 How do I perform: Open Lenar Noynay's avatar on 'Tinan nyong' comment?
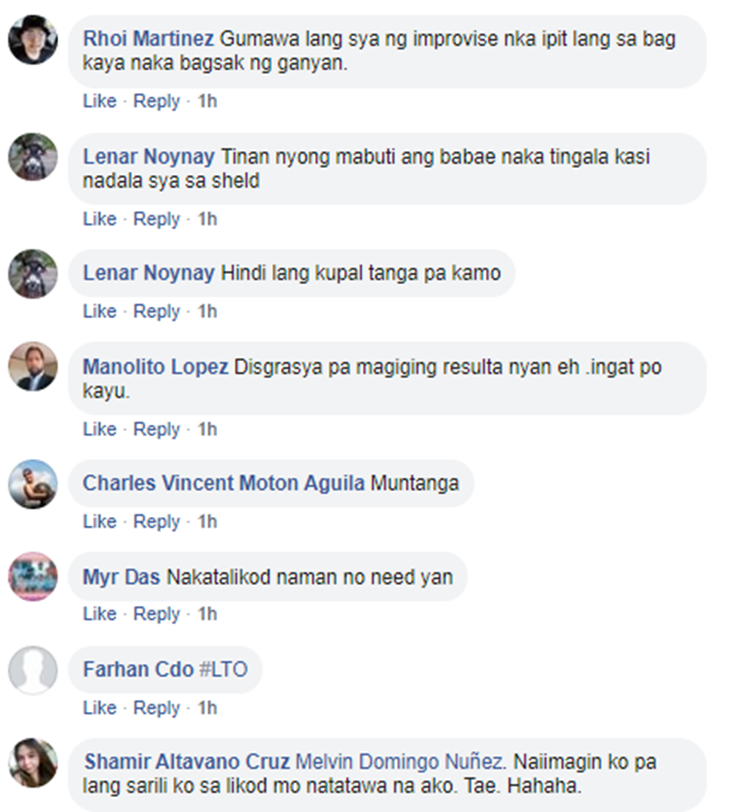click(x=33, y=157)
